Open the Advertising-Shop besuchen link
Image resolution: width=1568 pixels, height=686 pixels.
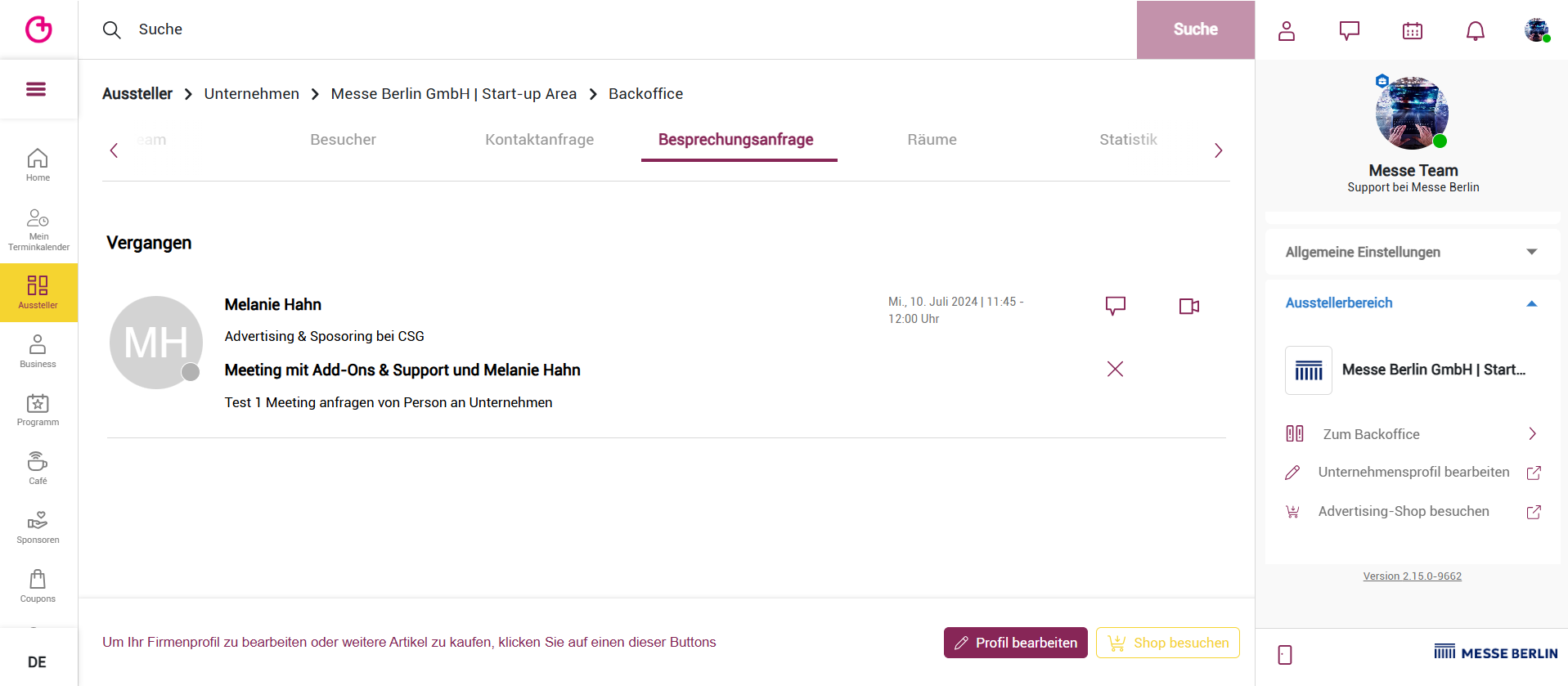pos(1413,512)
